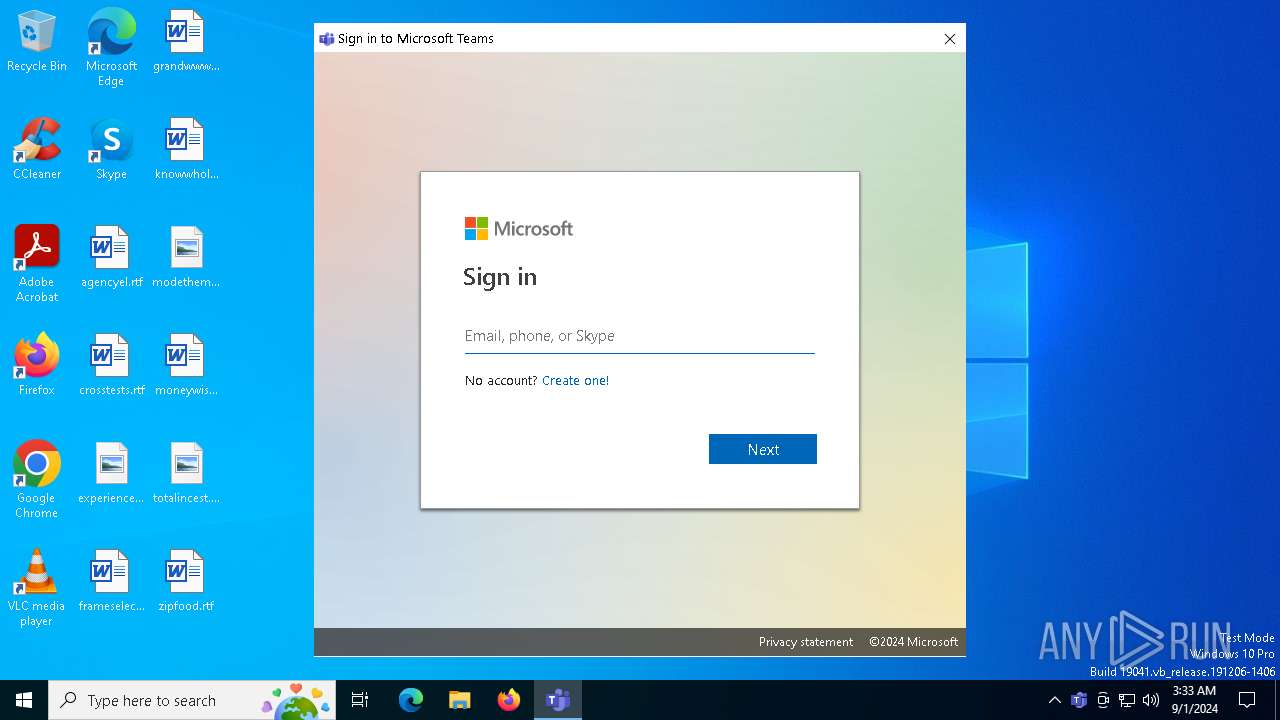Open the Skype desktop shortcut

point(111,150)
